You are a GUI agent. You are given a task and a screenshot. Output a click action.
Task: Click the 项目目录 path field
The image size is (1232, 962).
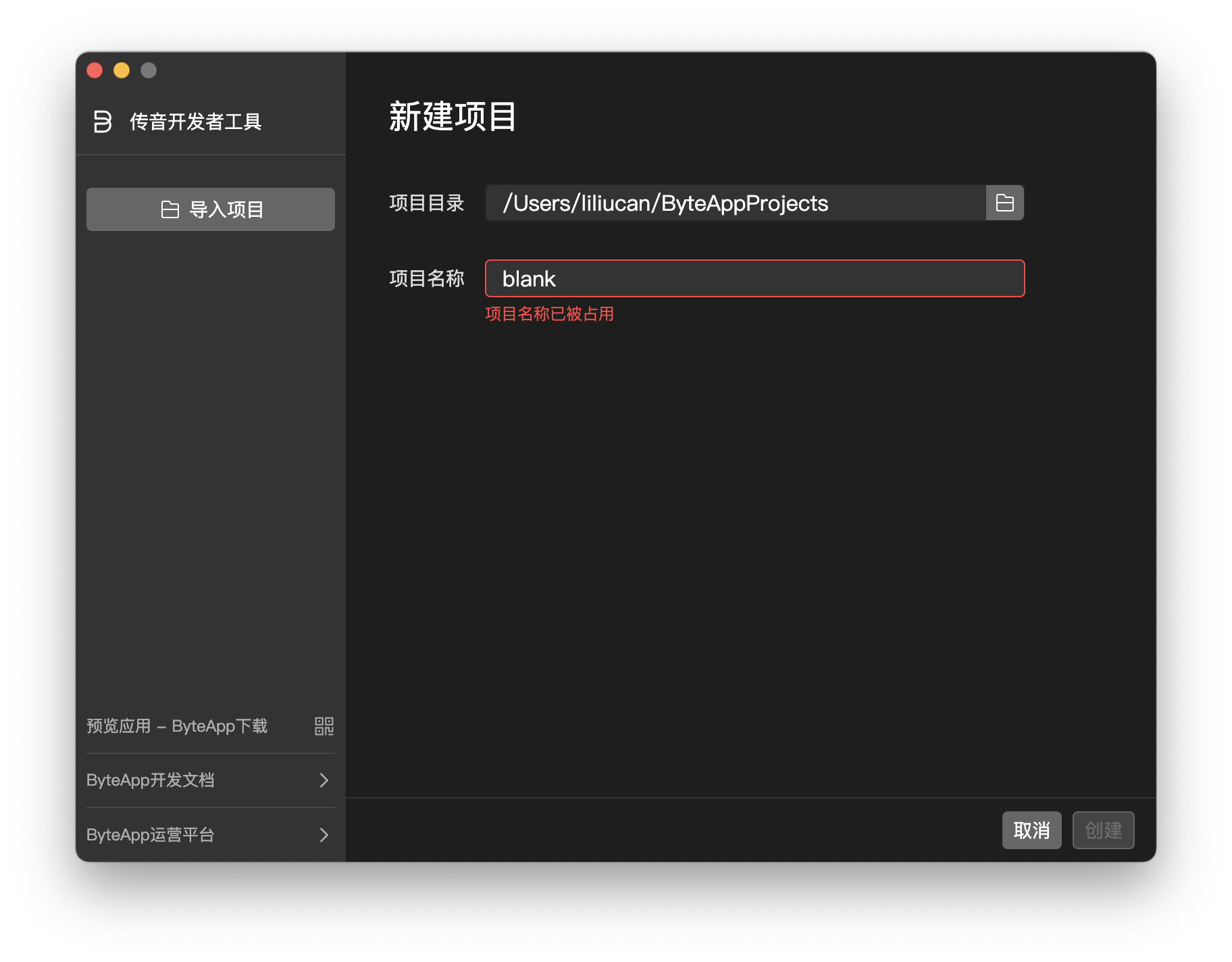tap(736, 203)
